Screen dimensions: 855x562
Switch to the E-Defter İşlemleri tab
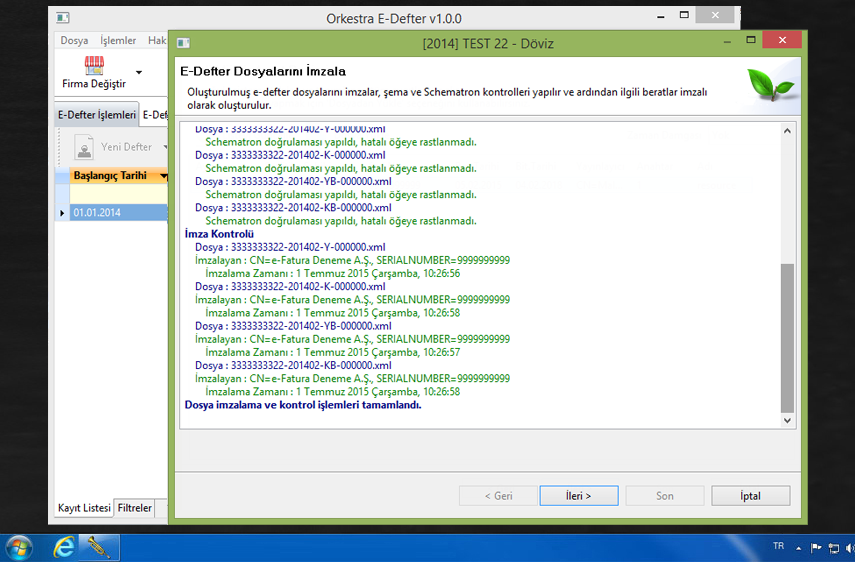click(x=96, y=115)
